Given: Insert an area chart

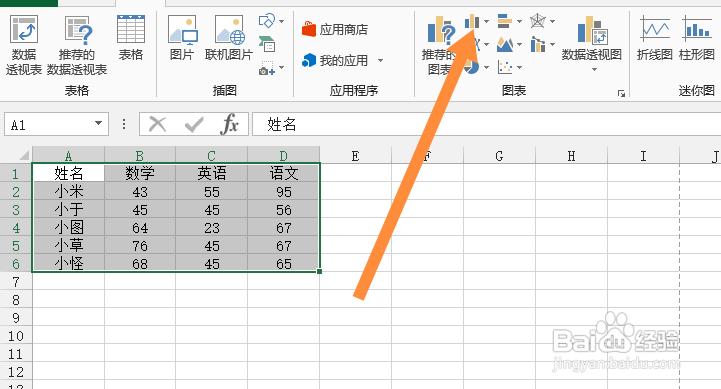Looking at the screenshot, I should point(505,45).
